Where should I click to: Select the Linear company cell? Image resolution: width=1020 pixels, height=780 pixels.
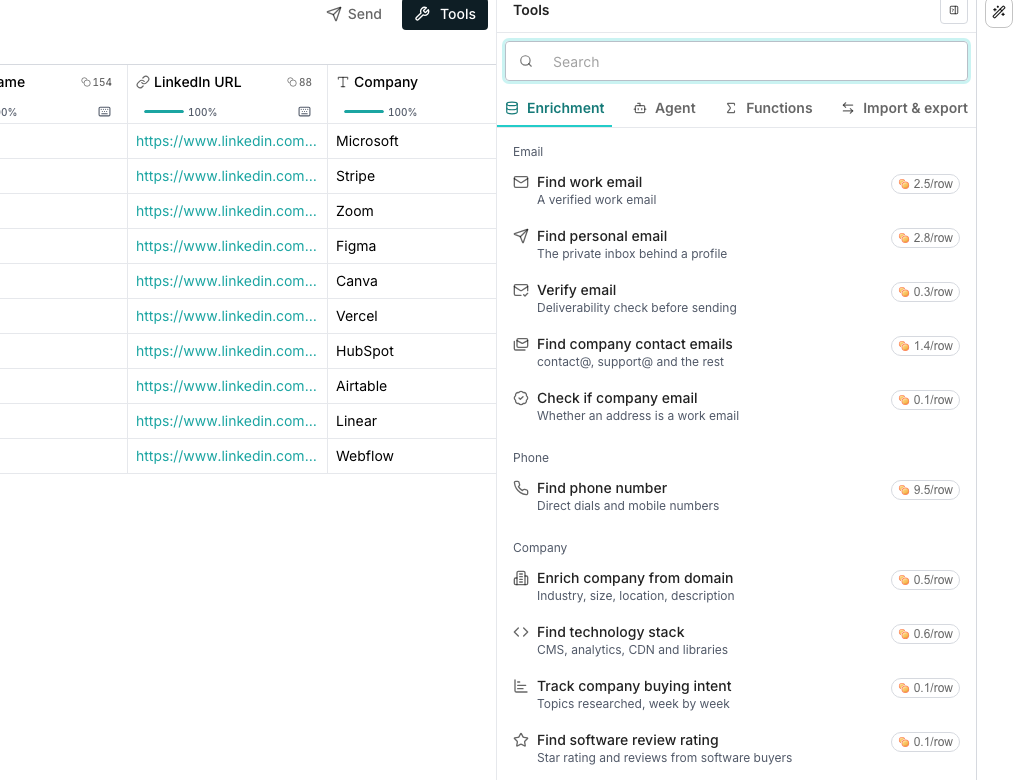(x=412, y=422)
